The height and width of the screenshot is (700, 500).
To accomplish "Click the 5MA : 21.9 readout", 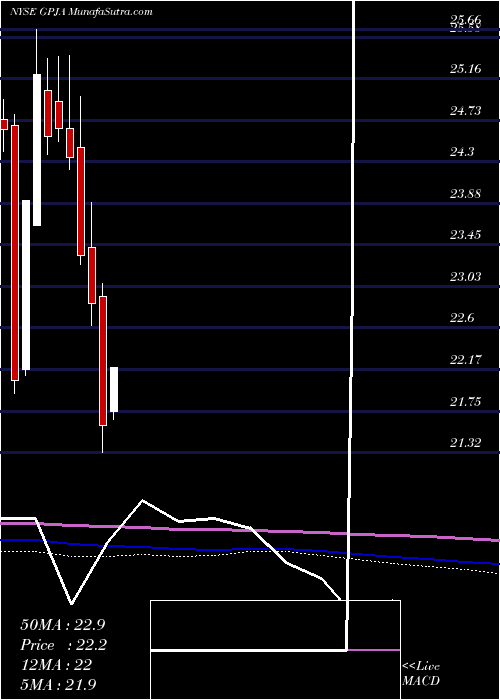I will 58,684.
